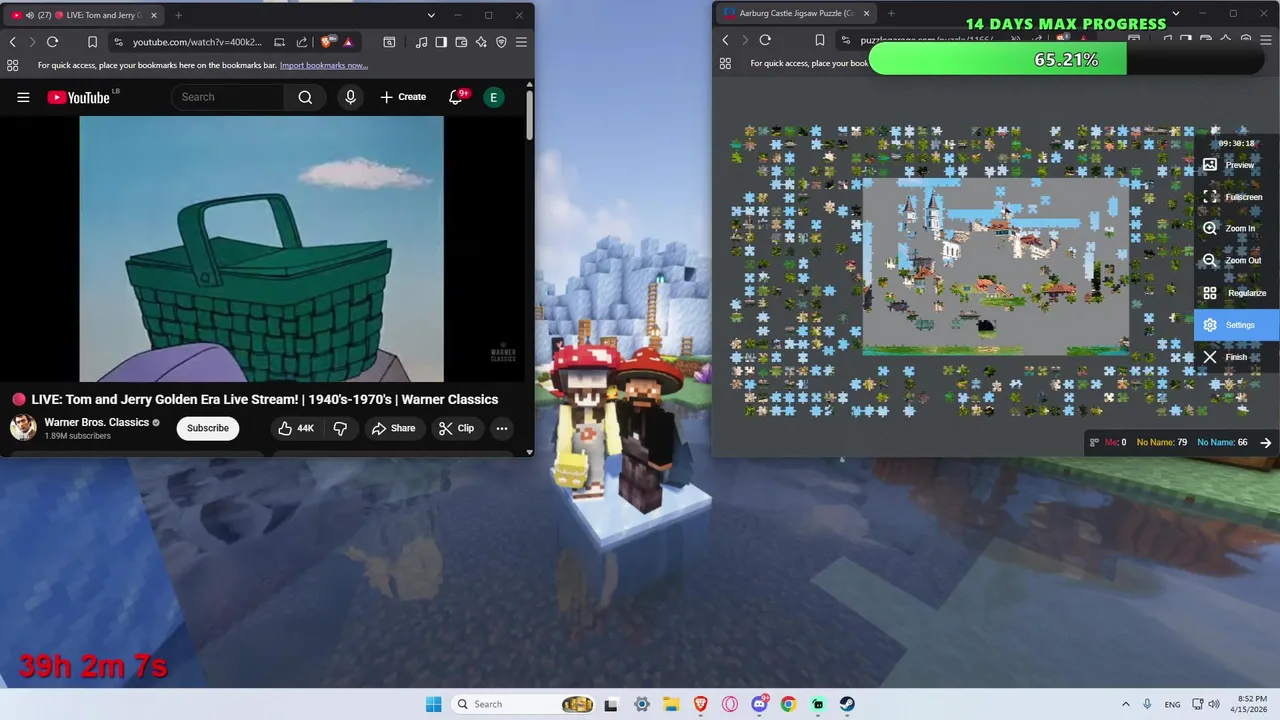Regularize the puzzle pieces
The width and height of the screenshot is (1280, 720).
pos(1234,293)
